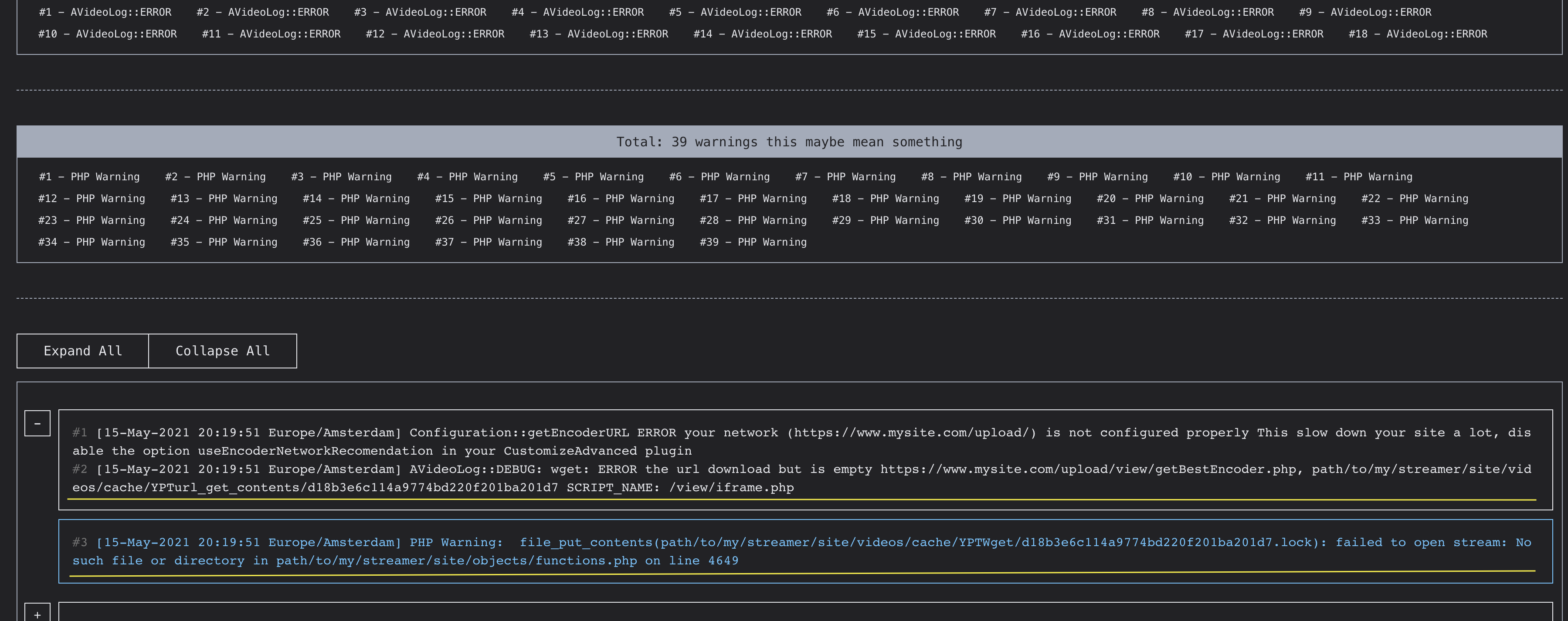Viewport: 1568px width, 621px height.
Task: Jump to PHP Warning #1
Action: (x=89, y=176)
